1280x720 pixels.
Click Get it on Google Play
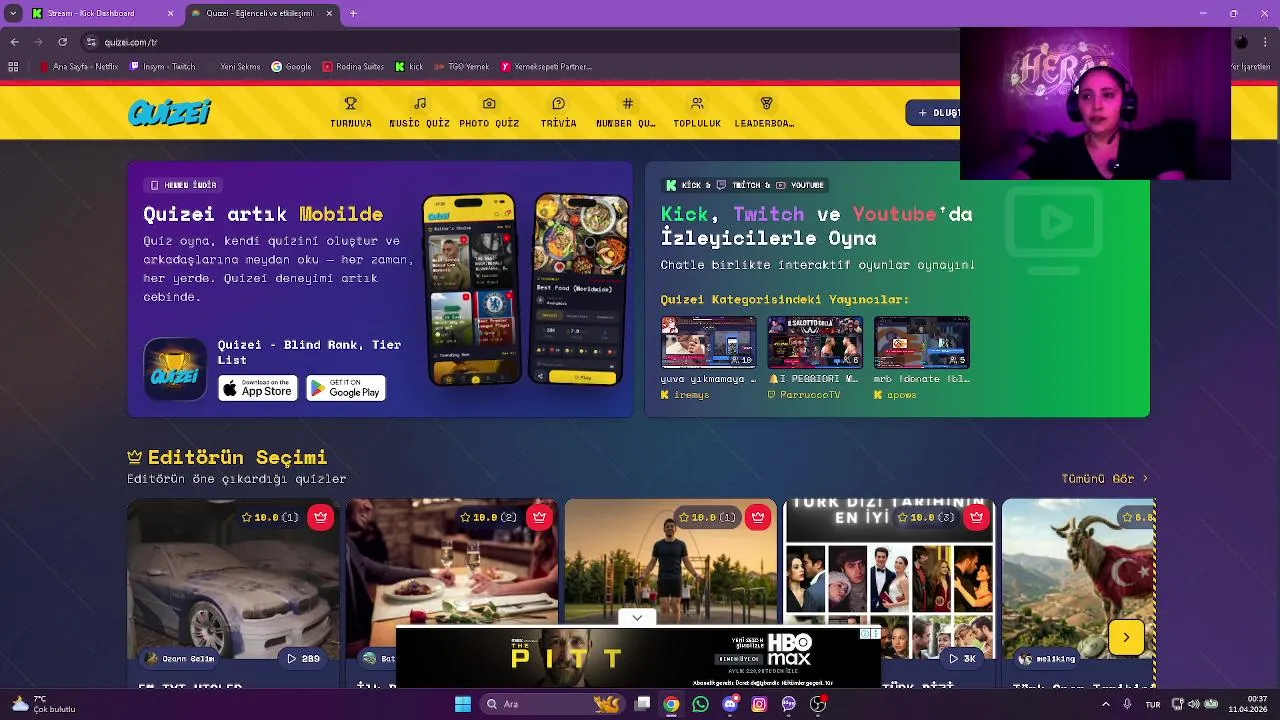346,388
